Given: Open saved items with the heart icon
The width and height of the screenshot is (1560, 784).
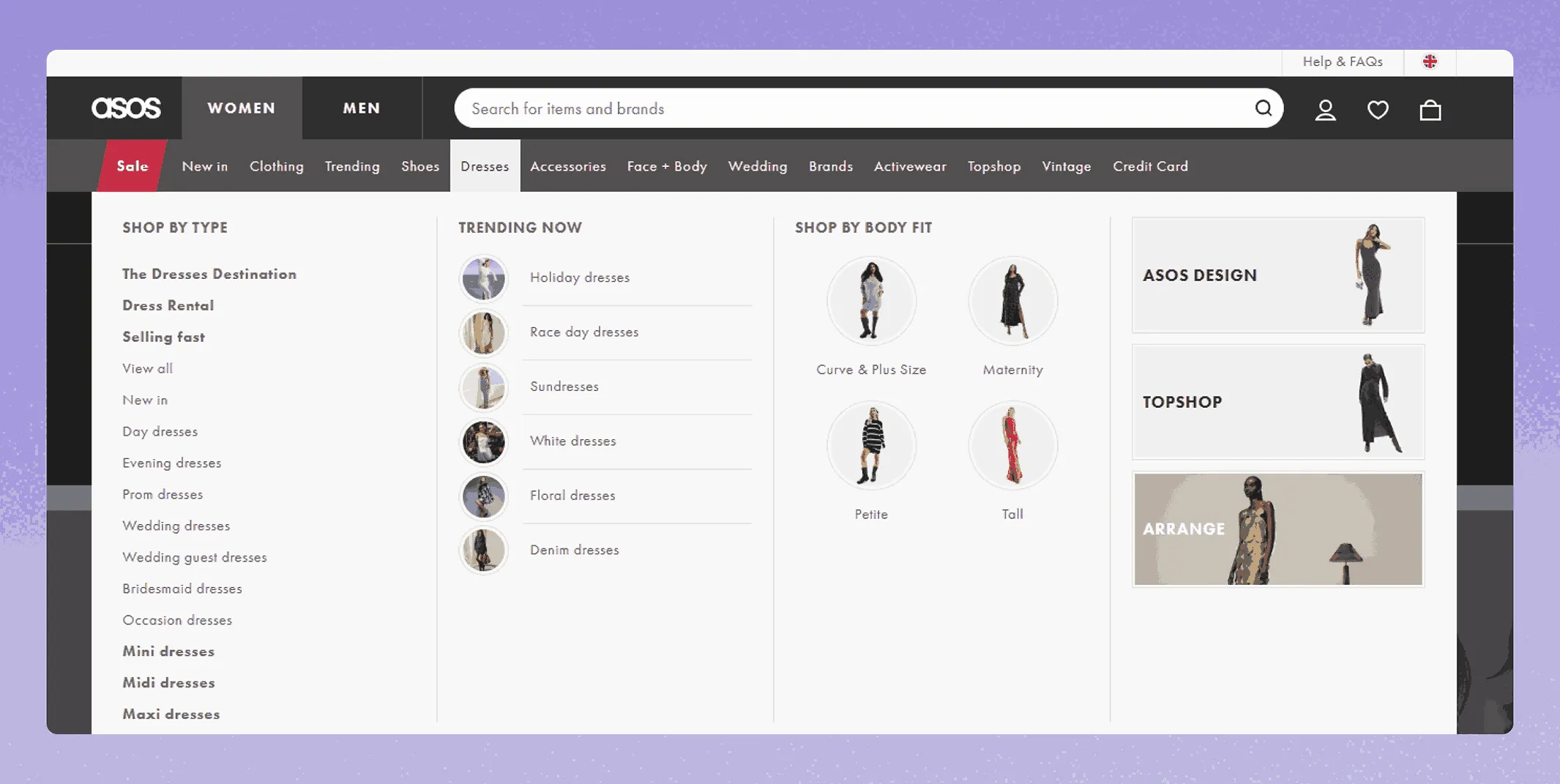Looking at the screenshot, I should coord(1378,110).
